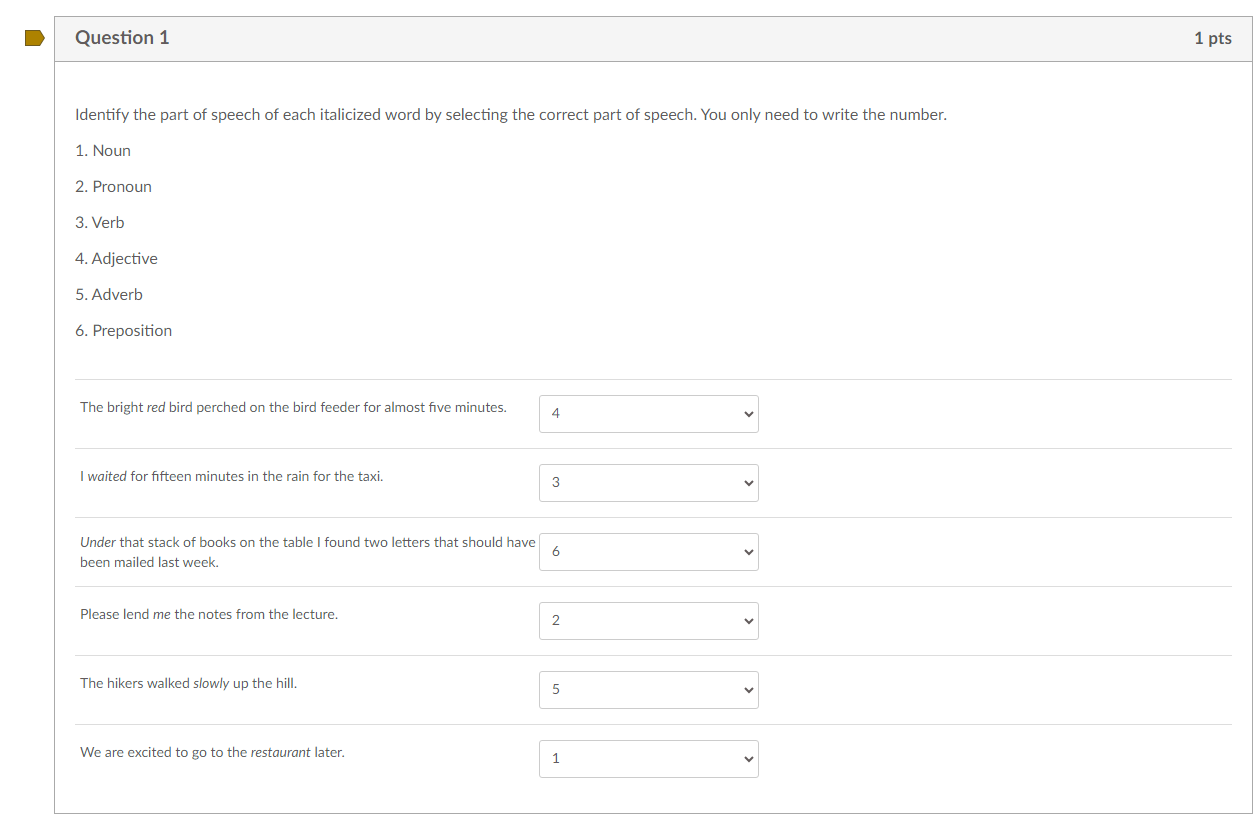Click the italicized word "slowly"

[x=211, y=684]
